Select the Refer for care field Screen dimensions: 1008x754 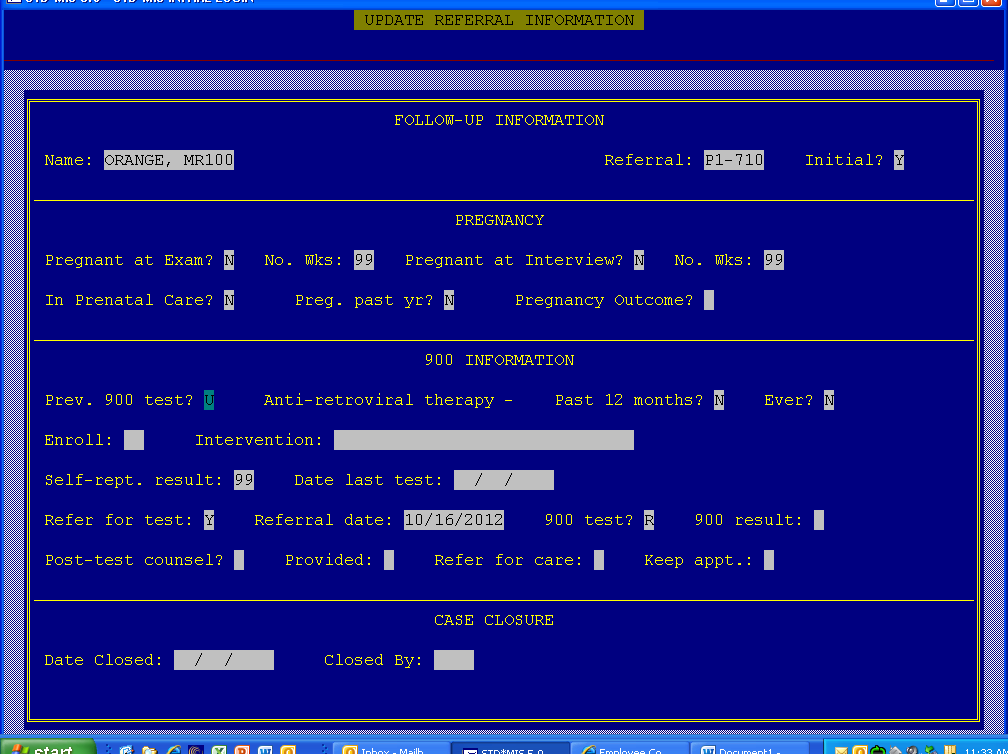point(598,560)
